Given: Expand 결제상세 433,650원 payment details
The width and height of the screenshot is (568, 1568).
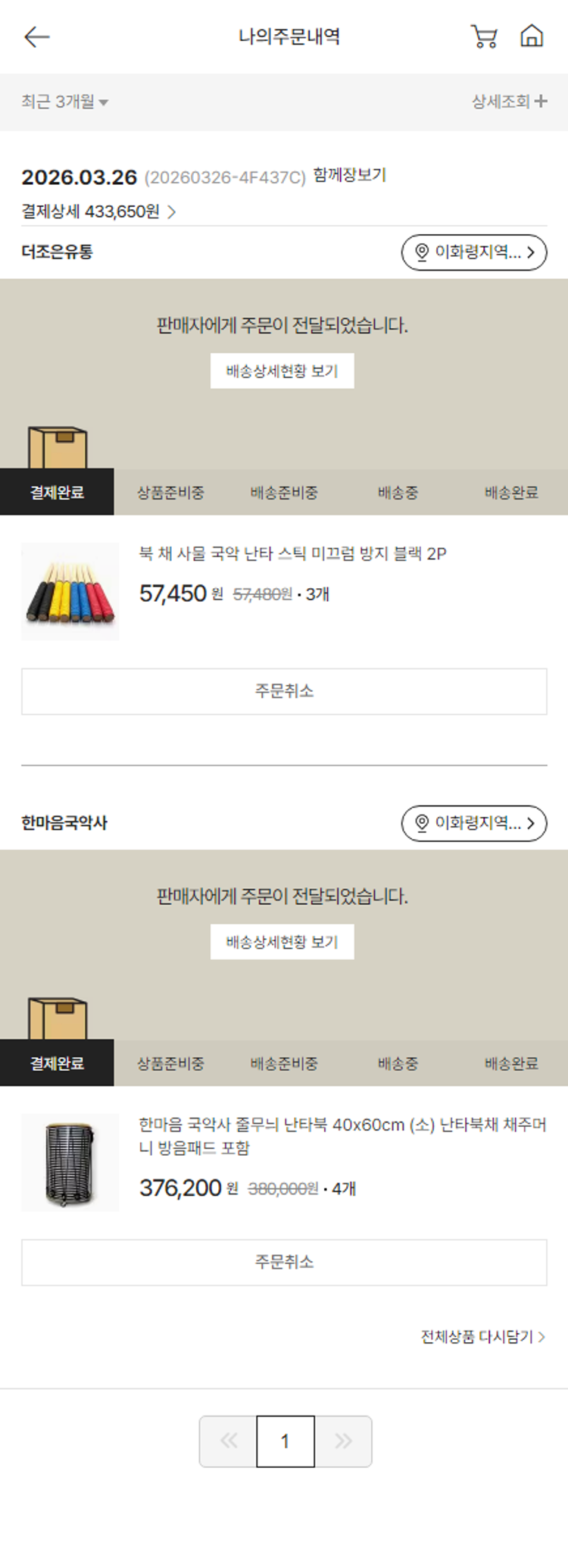Looking at the screenshot, I should pos(98,211).
